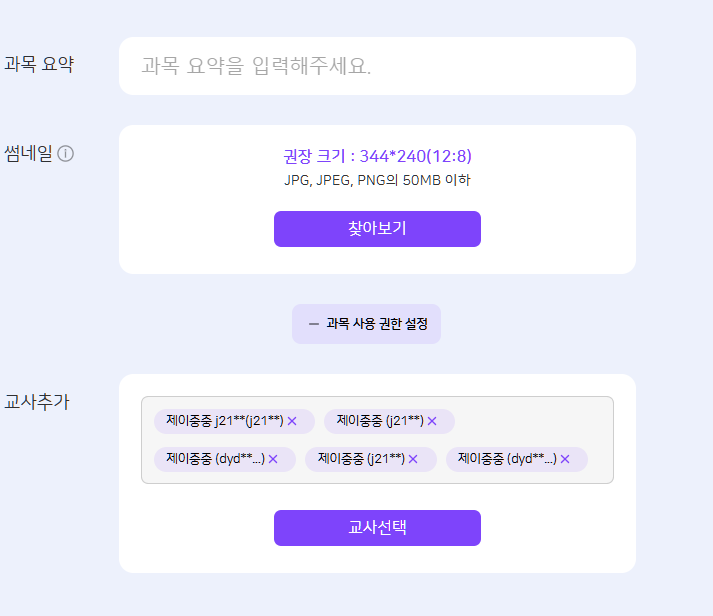The image size is (713, 616).
Task: Click the info icon next to 썸네일
Action: point(66,154)
